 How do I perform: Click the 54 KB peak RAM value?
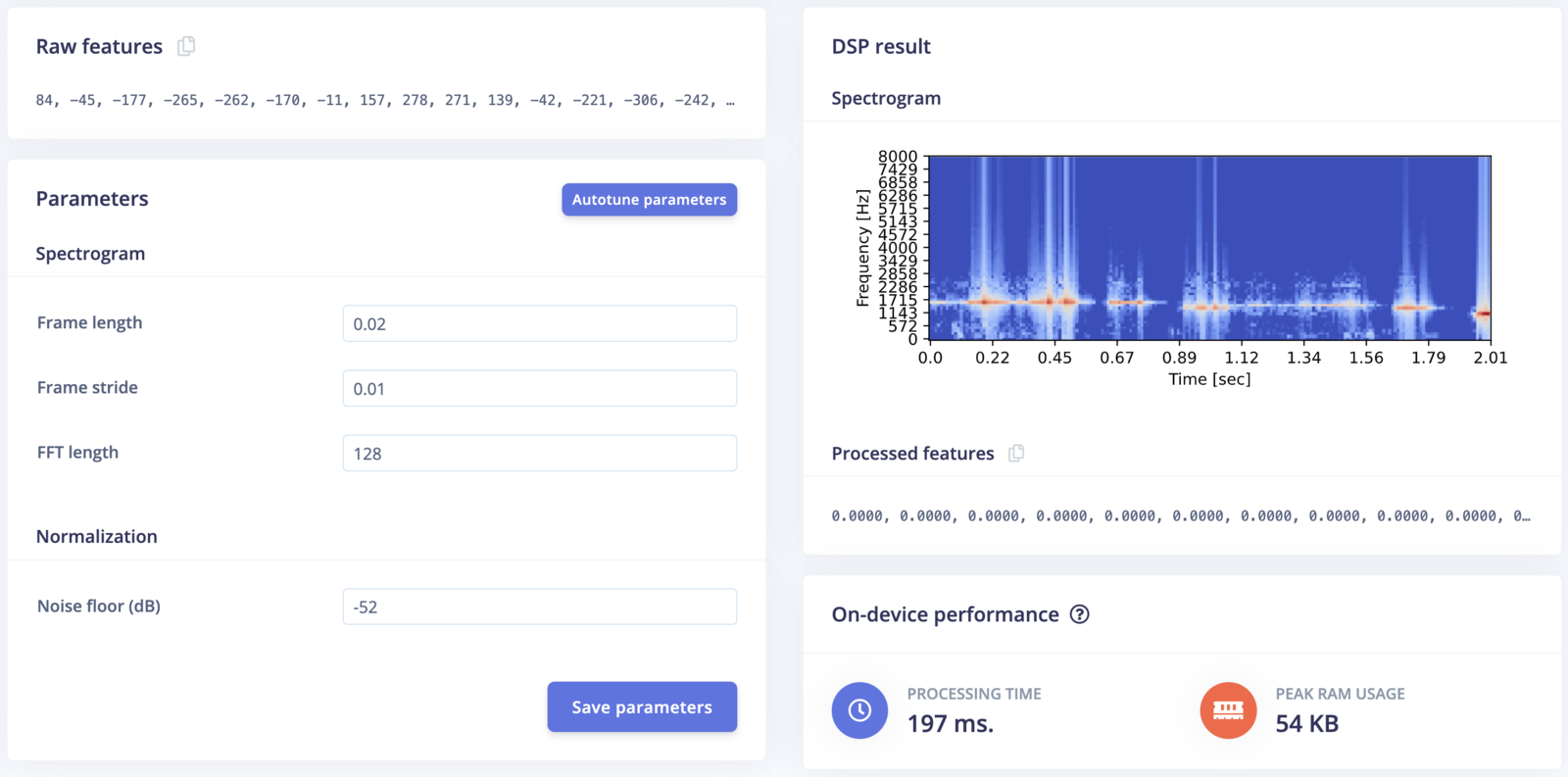point(1306,723)
